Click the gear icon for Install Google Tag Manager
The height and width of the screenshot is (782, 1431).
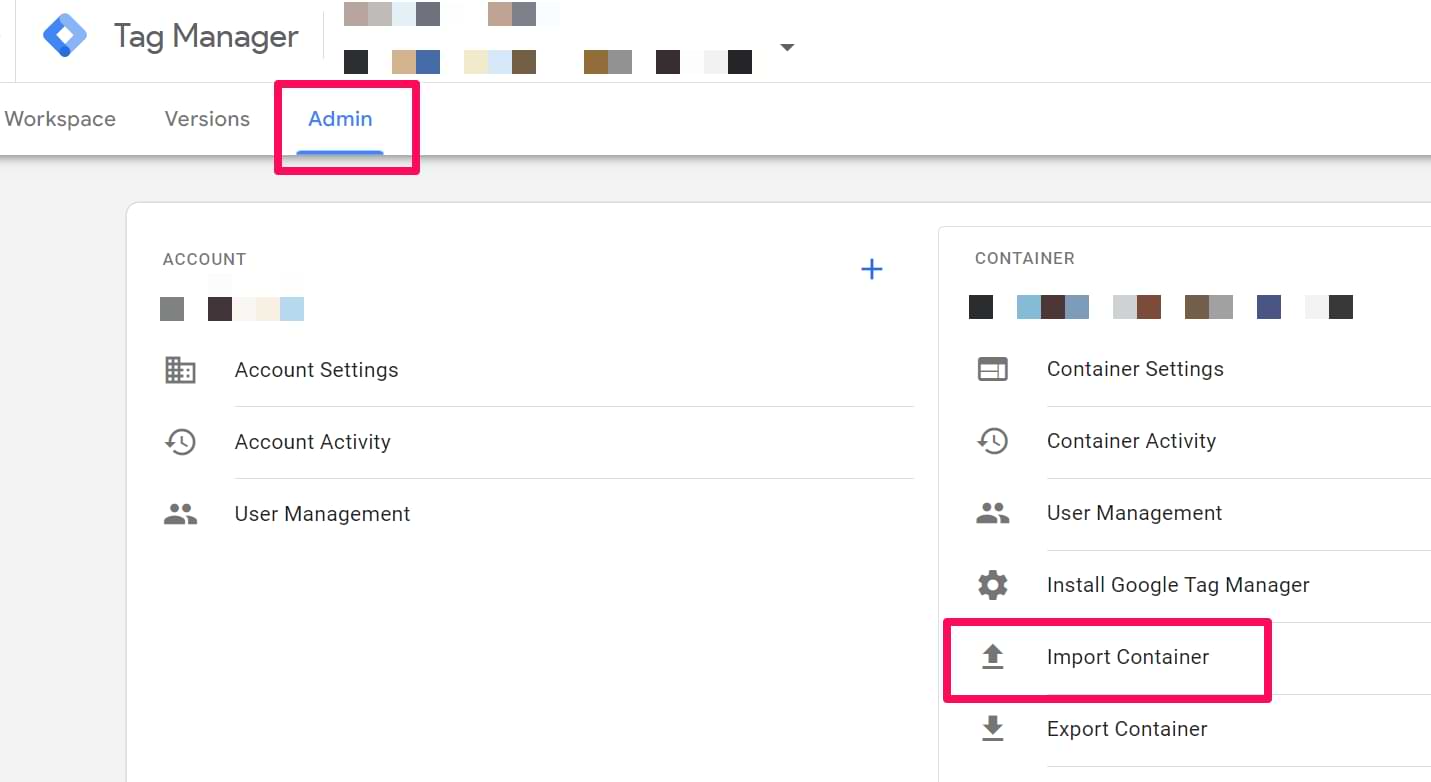[992, 585]
